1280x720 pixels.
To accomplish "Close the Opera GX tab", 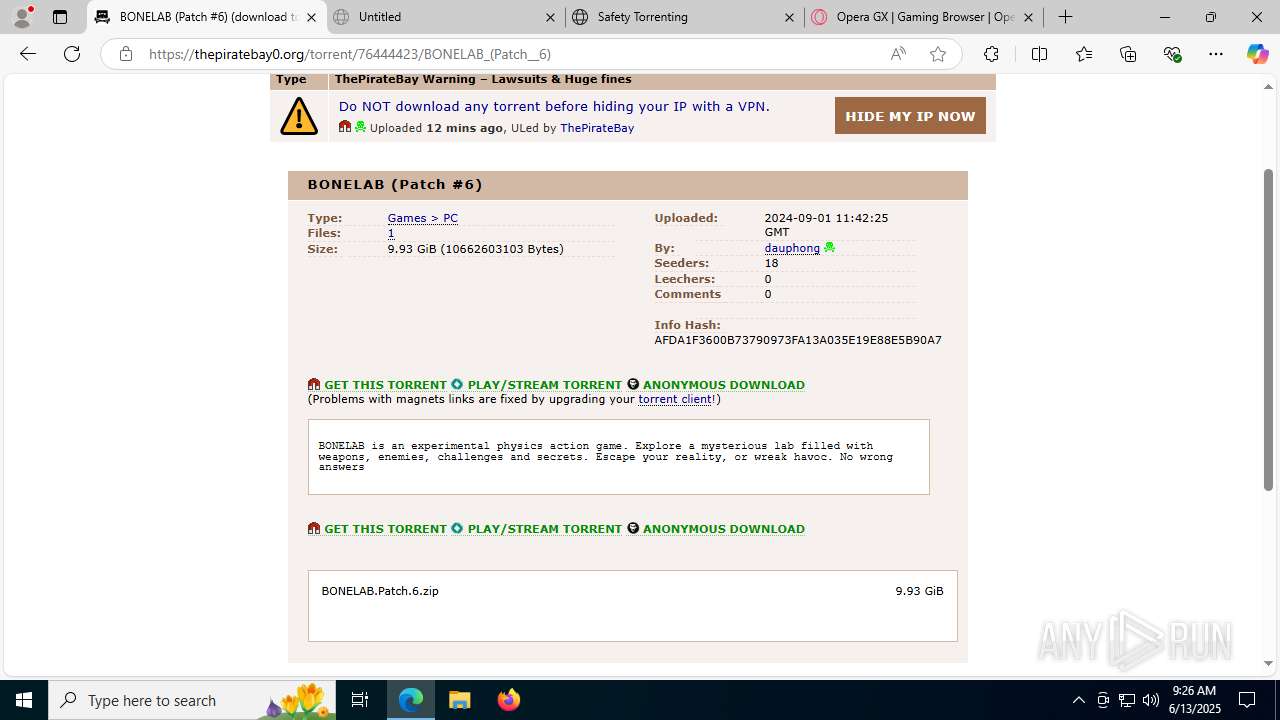I will (1028, 17).
